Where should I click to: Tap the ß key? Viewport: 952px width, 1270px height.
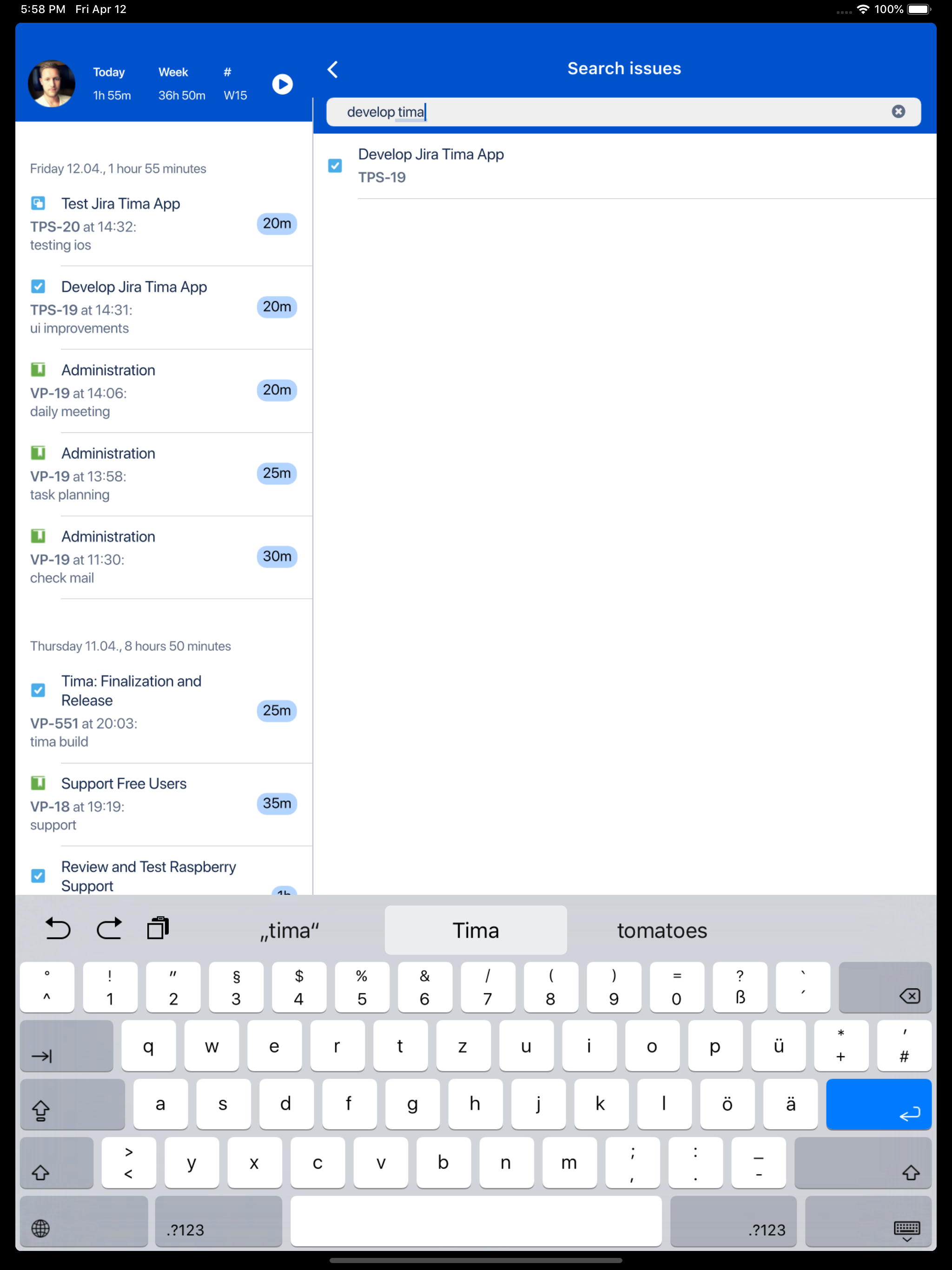tap(740, 987)
